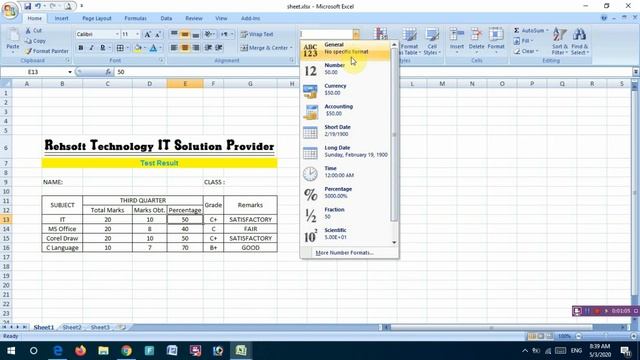Click the Borders icon
Viewport: 640px width, 360px height.
(120, 48)
